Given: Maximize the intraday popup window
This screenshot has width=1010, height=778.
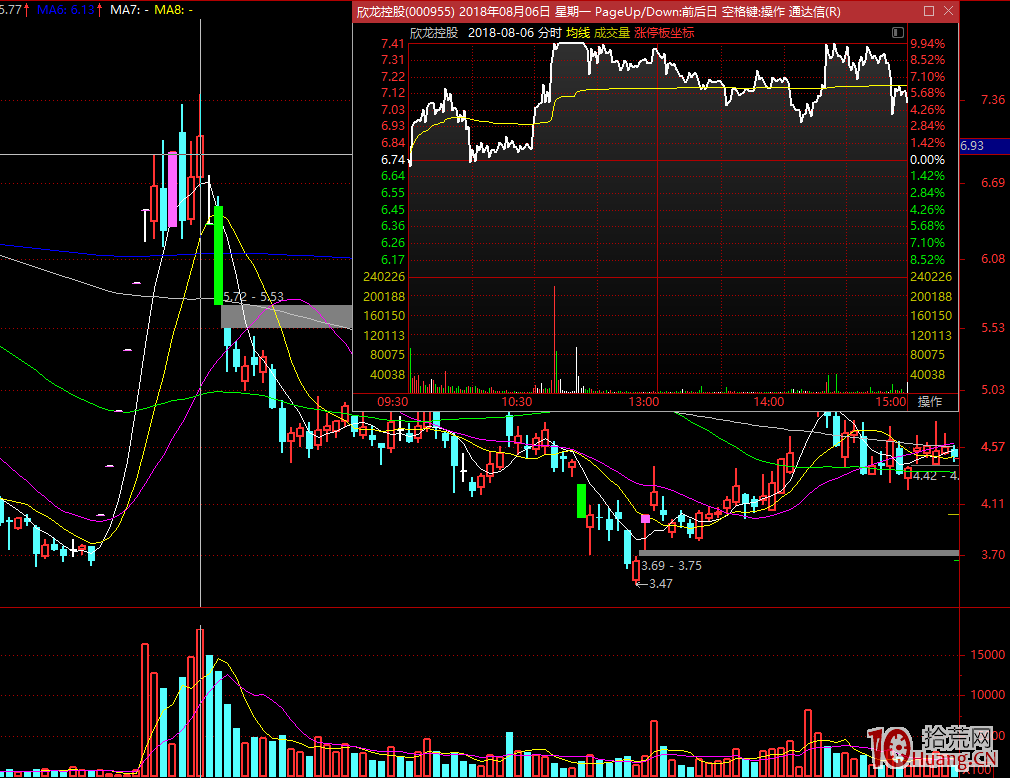Looking at the screenshot, I should coord(929,12).
